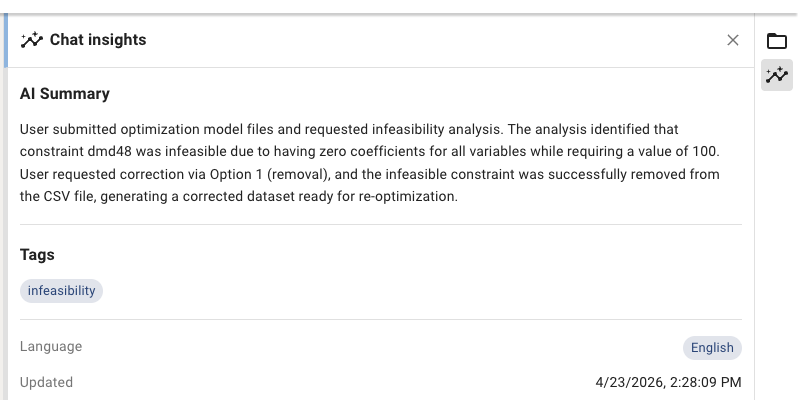Click 'infeasibility analysis' text in first line
Viewport: 798px width, 400px height.
pos(436,129)
